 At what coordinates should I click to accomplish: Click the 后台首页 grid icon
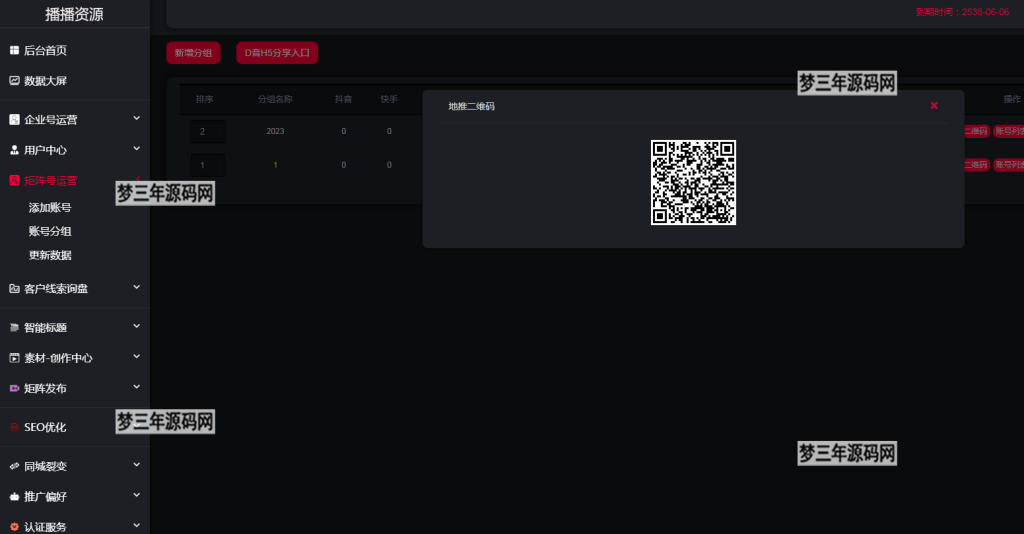click(14, 50)
